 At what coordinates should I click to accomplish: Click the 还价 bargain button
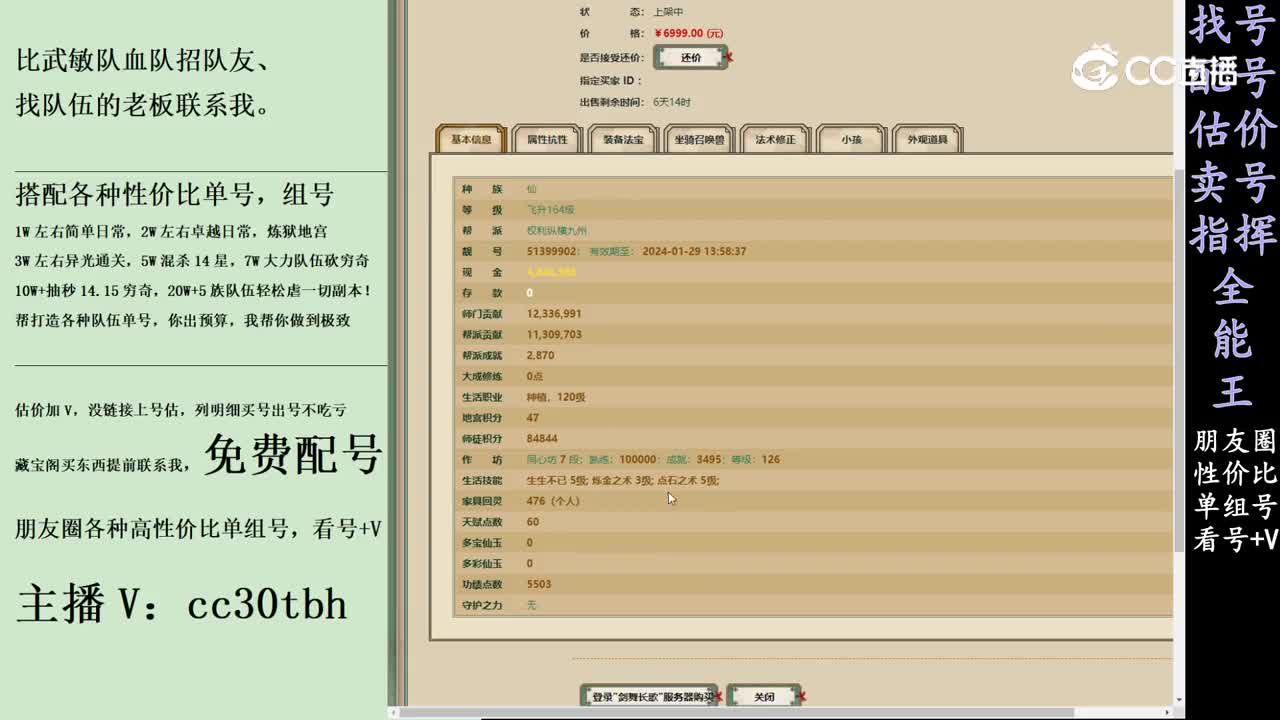(x=691, y=58)
